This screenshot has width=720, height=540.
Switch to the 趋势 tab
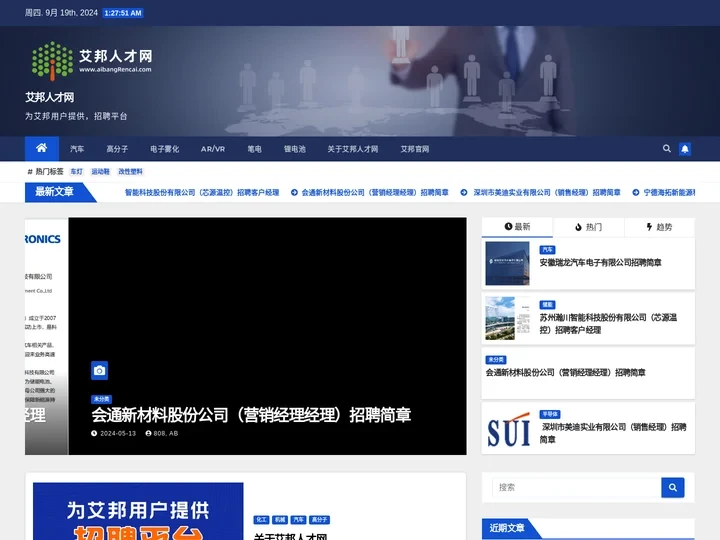point(659,227)
